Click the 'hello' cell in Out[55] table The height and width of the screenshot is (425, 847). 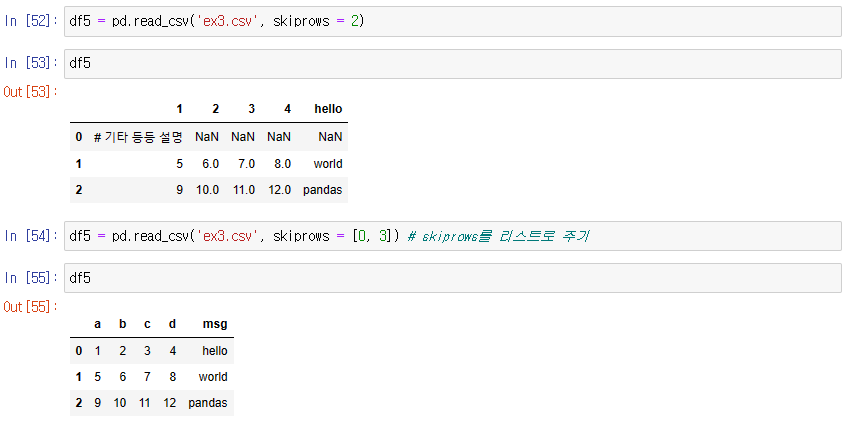[x=214, y=351]
